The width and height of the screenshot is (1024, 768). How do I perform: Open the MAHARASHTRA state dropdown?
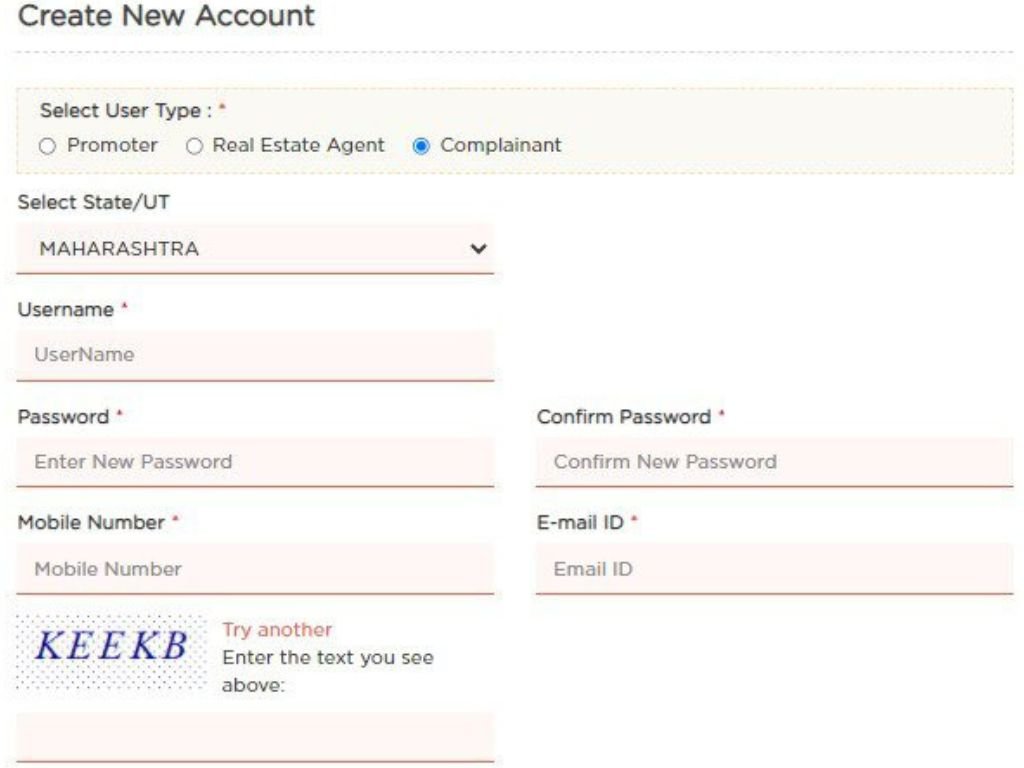[x=254, y=249]
